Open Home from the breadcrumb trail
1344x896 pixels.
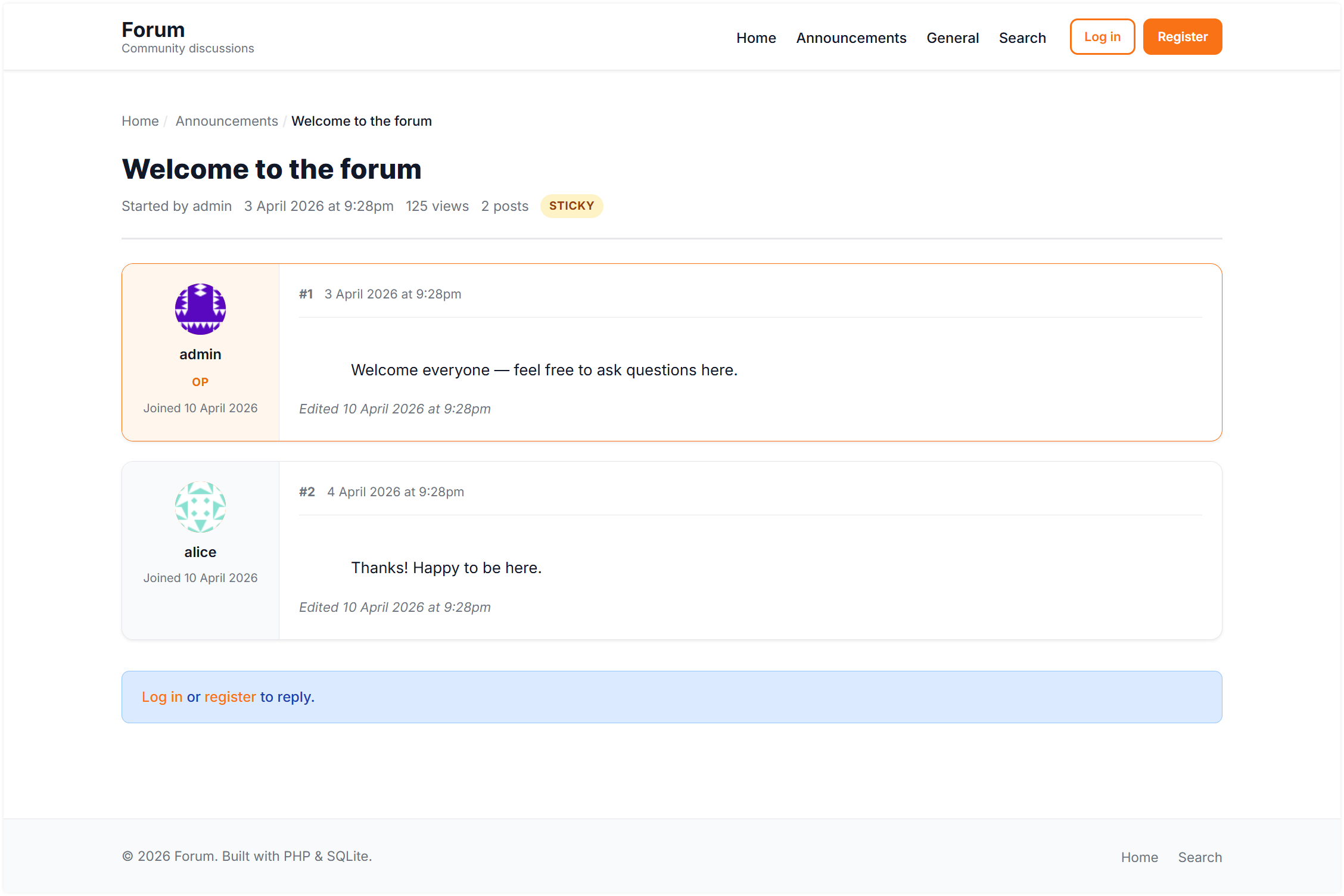click(139, 120)
